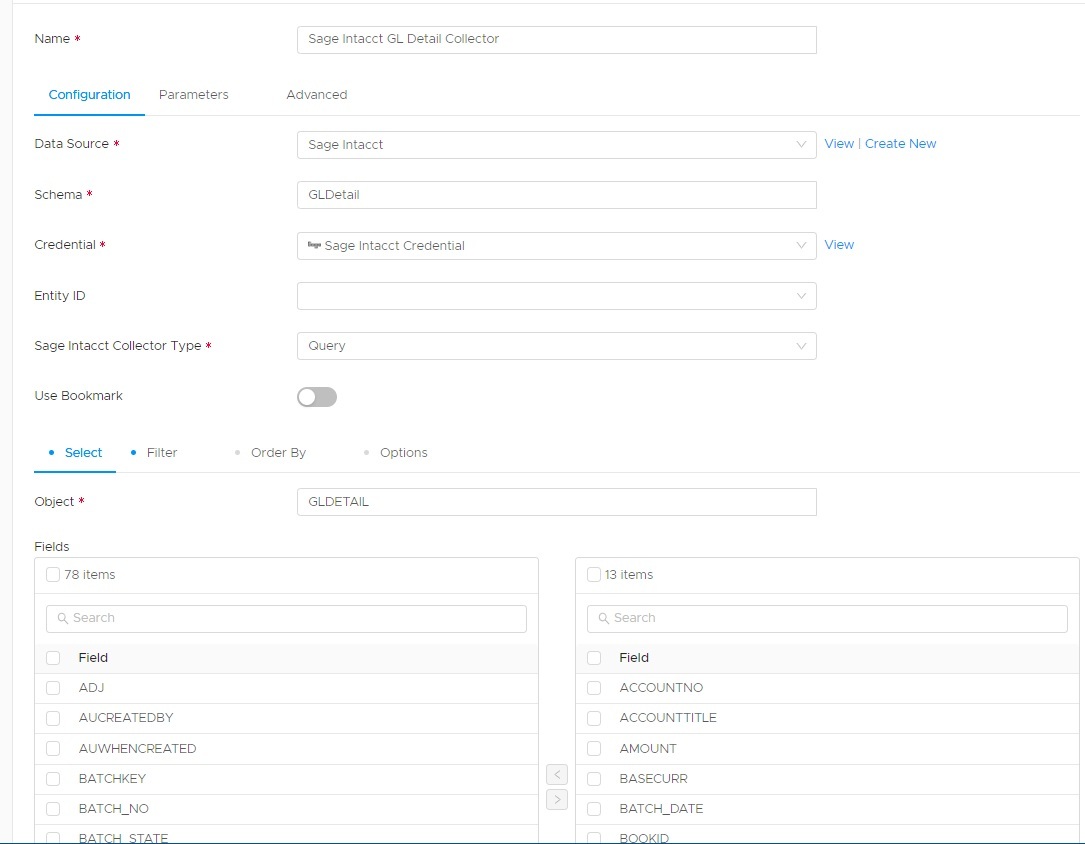Tick the ACCOUNTNO field checkbox
1085x844 pixels.
coord(594,688)
